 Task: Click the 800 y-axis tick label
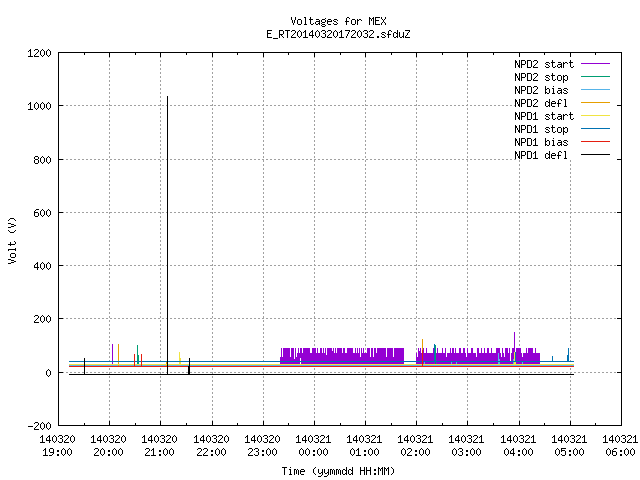click(x=42, y=160)
